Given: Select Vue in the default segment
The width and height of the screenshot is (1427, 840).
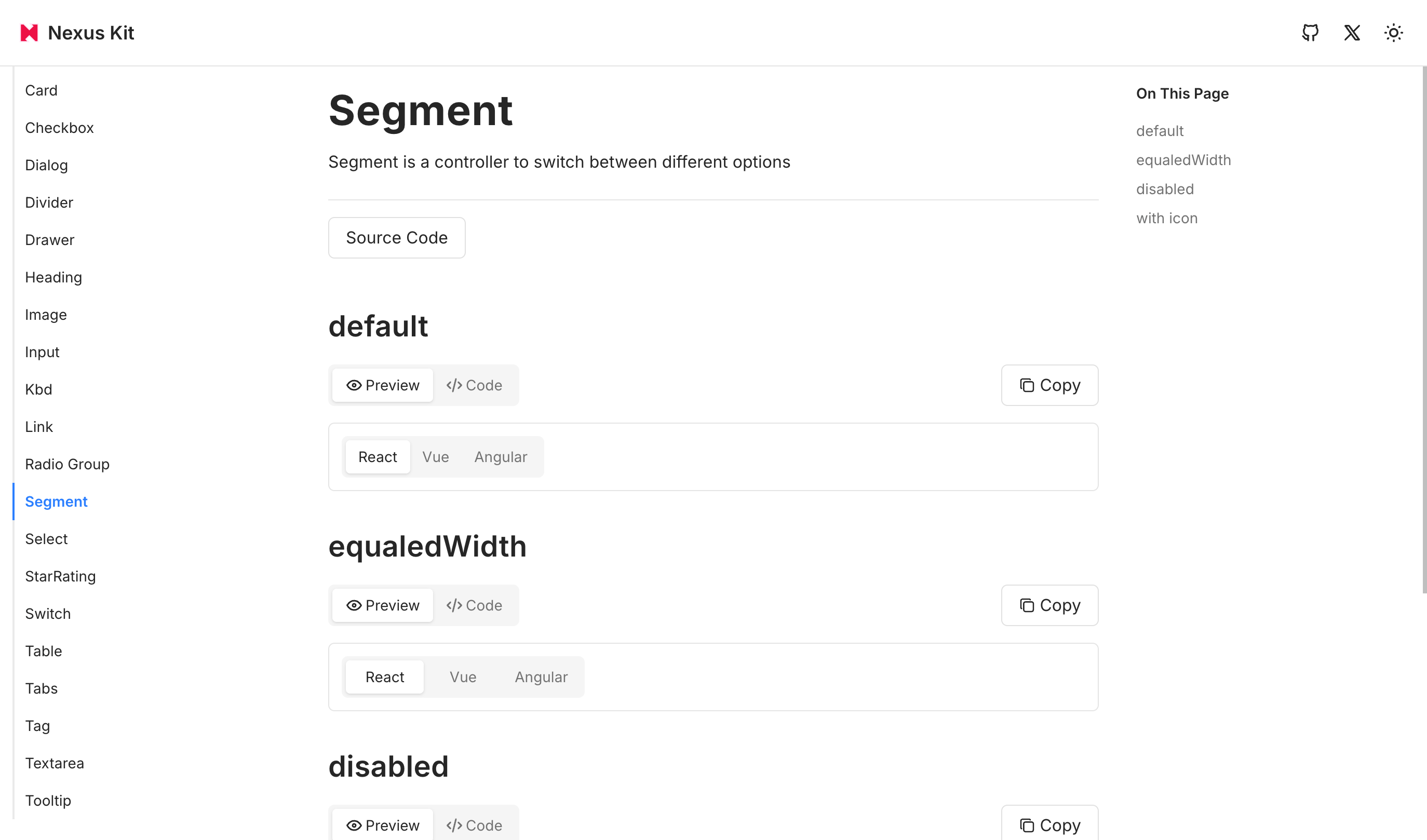Looking at the screenshot, I should (436, 457).
